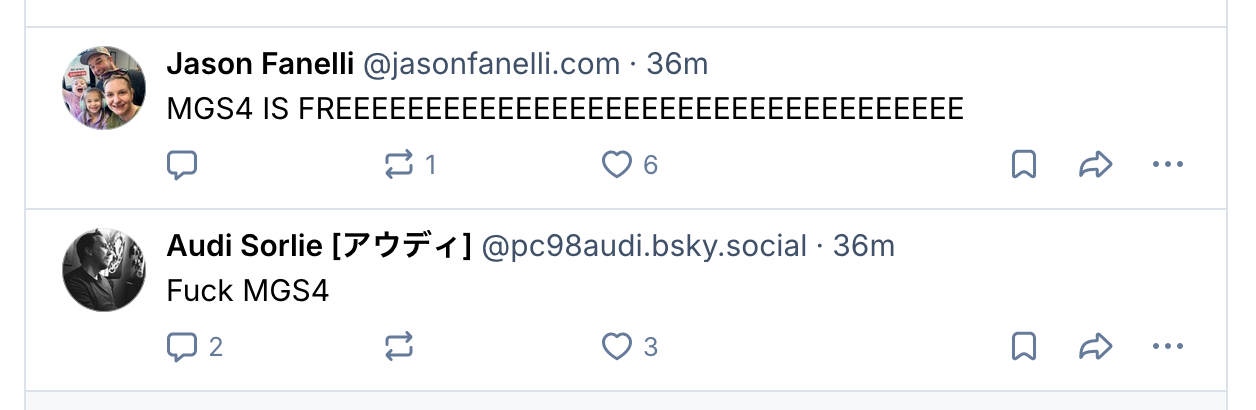Open Jason Fanelli's post 36m timestamp
The width and height of the screenshot is (1256, 410).
tap(677, 65)
